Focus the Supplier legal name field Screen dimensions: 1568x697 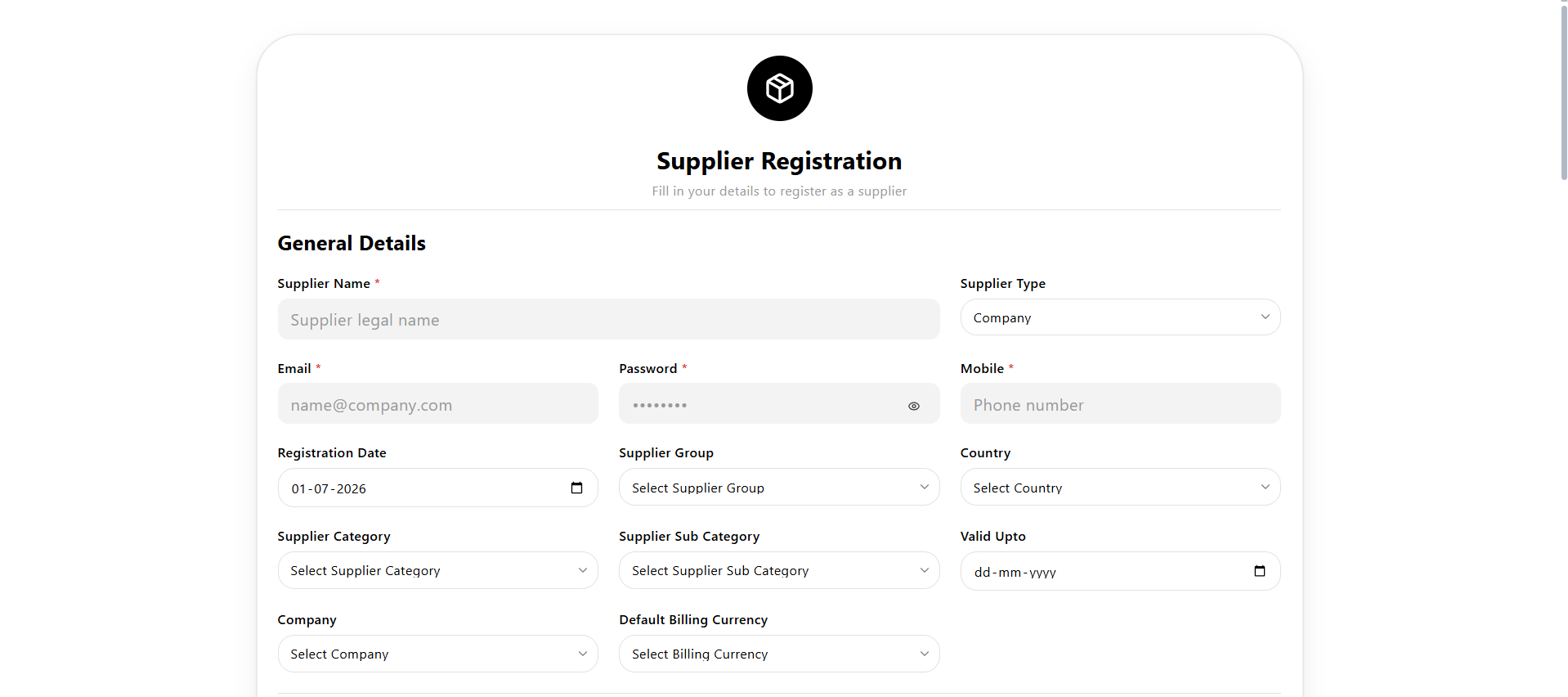608,319
